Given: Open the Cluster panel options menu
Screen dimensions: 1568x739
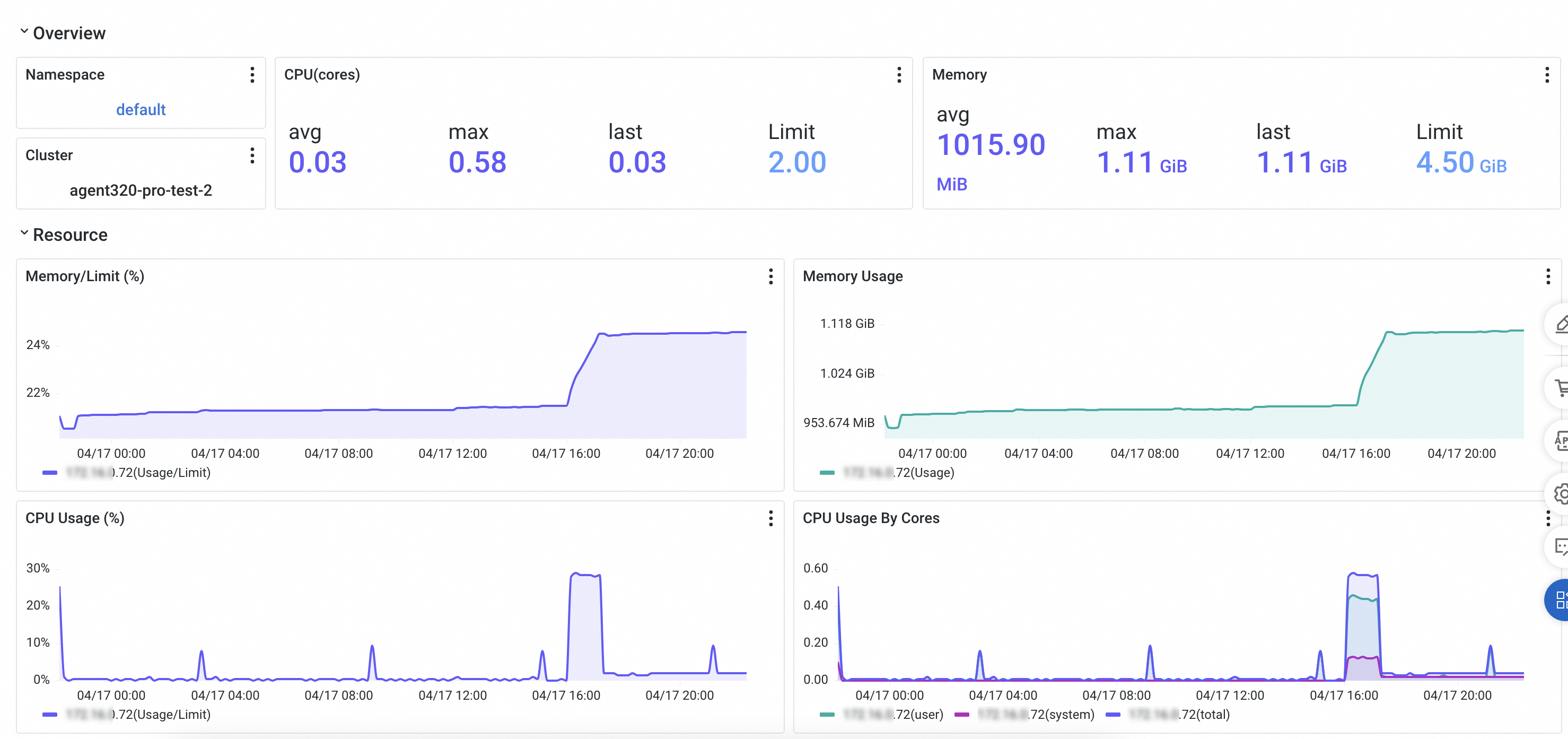Looking at the screenshot, I should (x=252, y=155).
